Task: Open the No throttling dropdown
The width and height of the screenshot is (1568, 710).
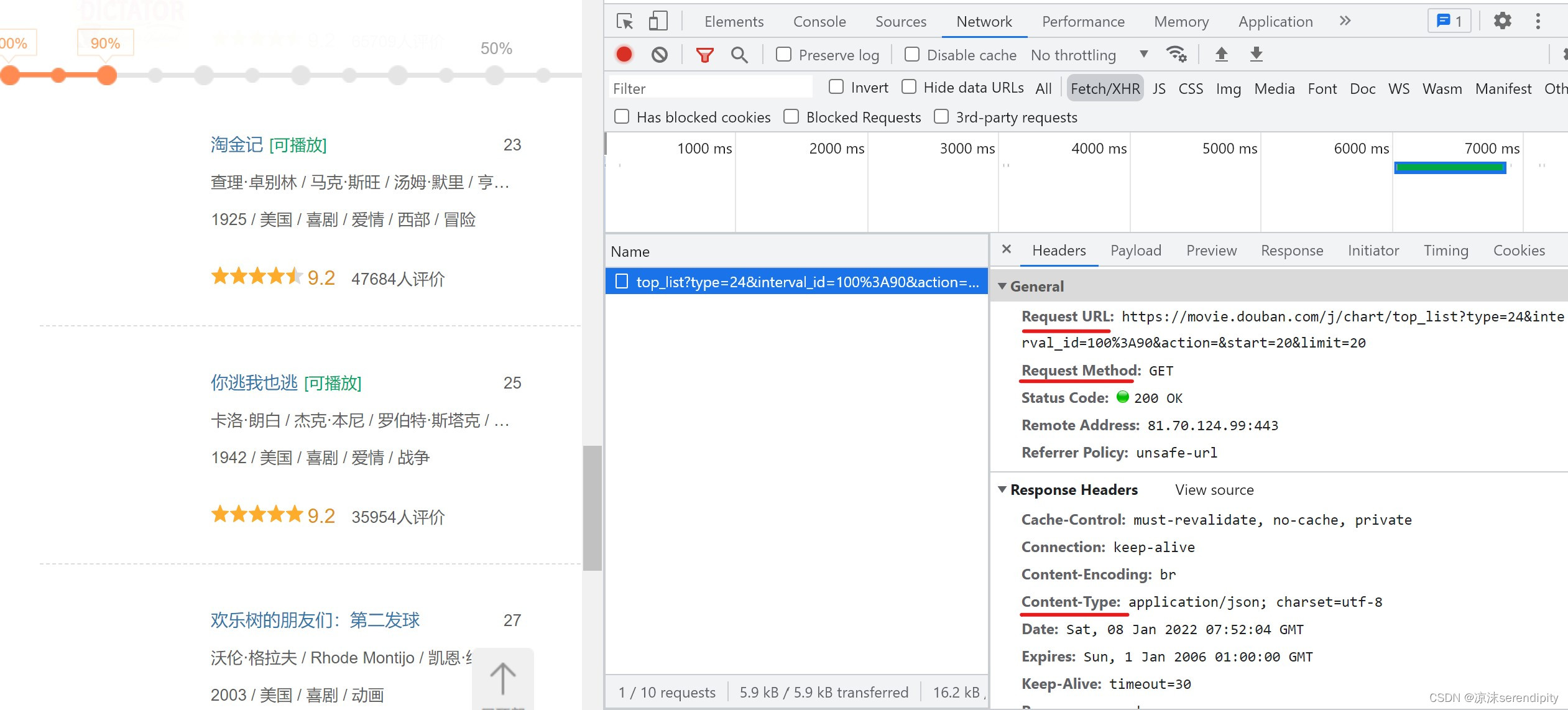Action: point(1088,55)
